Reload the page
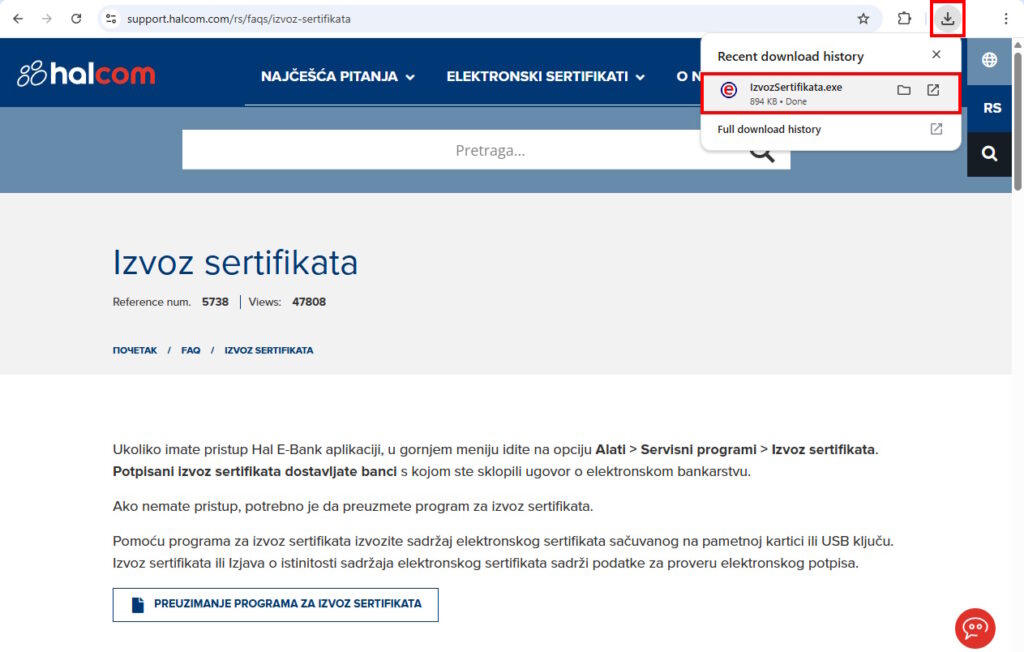The width and height of the screenshot is (1024, 652). click(76, 19)
